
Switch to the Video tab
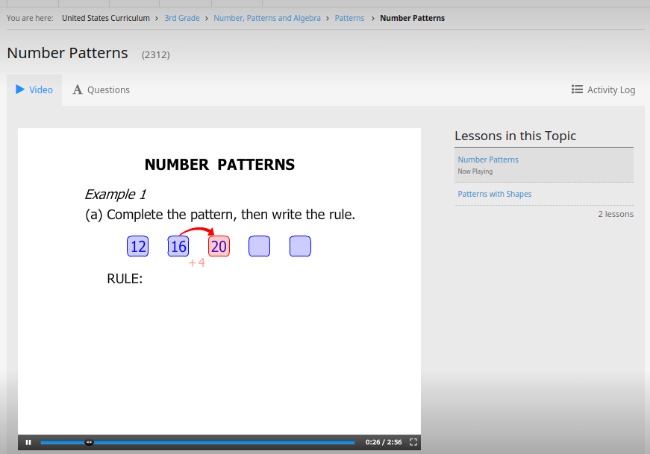tap(34, 90)
